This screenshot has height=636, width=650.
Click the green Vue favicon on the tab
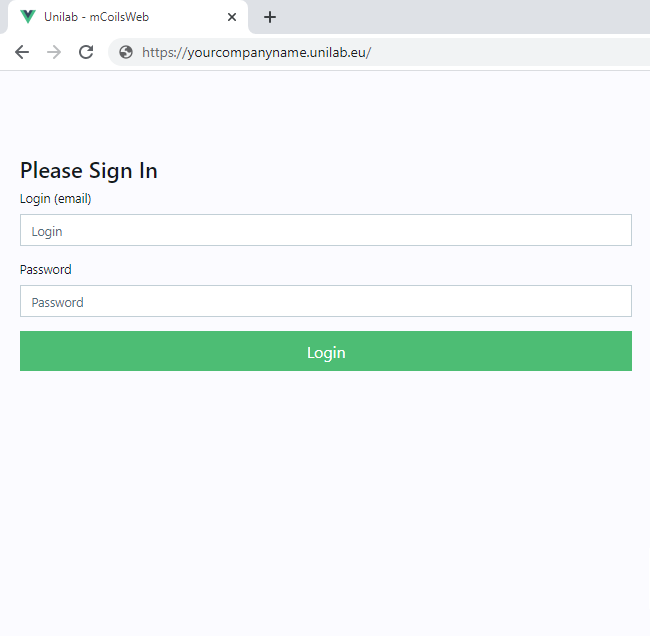click(x=27, y=17)
